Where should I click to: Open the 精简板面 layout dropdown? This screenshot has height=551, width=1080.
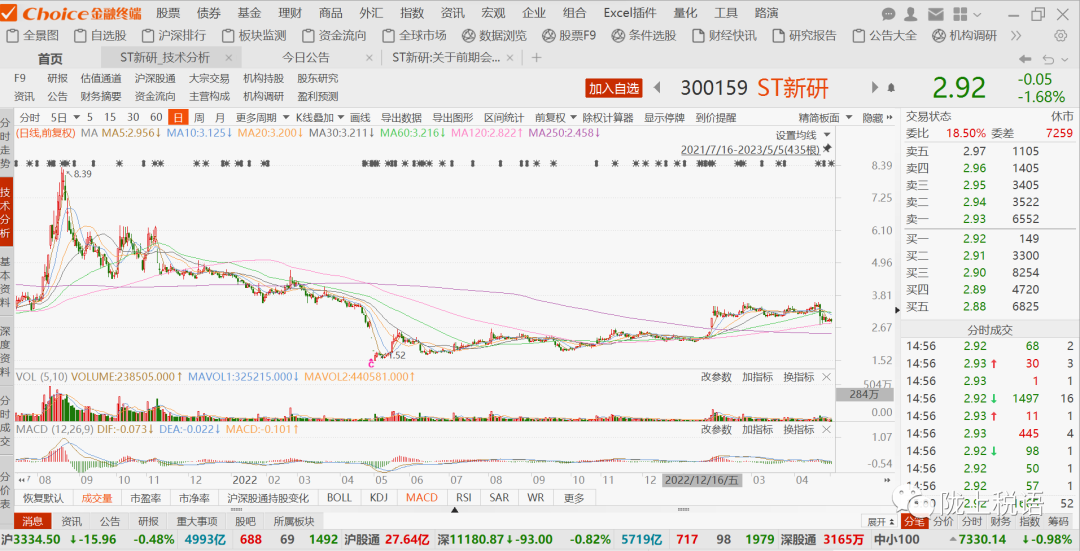[825, 118]
